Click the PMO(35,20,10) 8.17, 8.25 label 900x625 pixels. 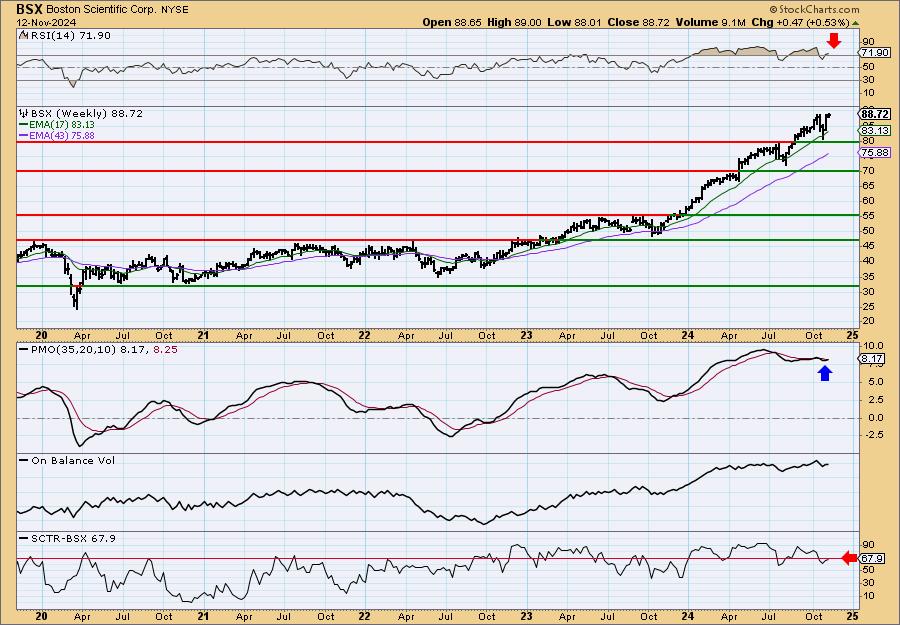103,350
